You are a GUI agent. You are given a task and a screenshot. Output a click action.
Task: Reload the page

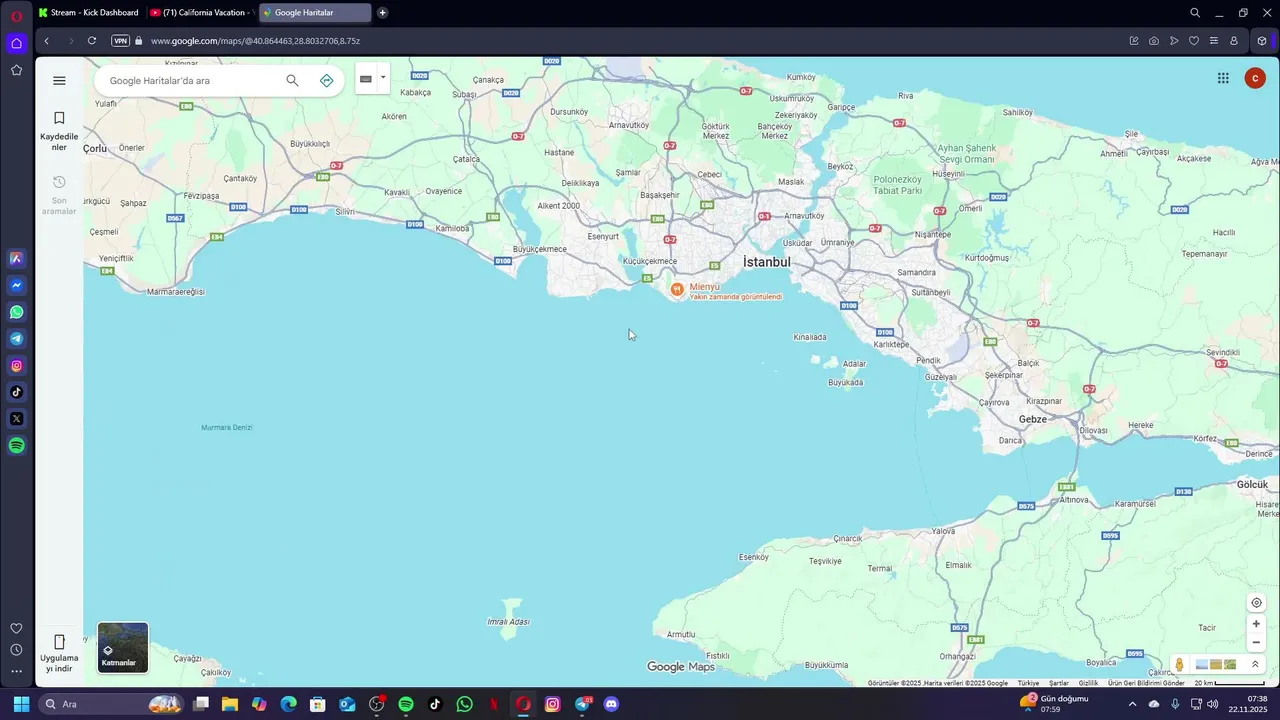[x=92, y=41]
